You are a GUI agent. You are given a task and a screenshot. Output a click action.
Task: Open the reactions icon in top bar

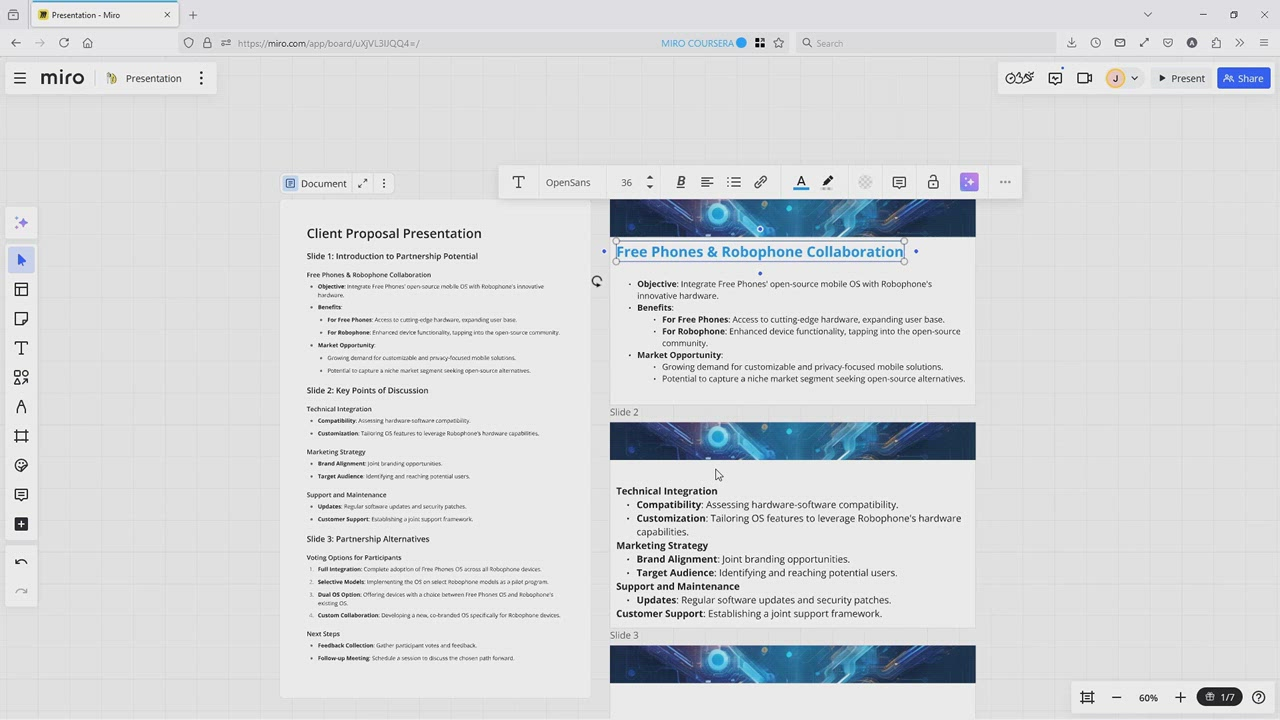click(1019, 78)
